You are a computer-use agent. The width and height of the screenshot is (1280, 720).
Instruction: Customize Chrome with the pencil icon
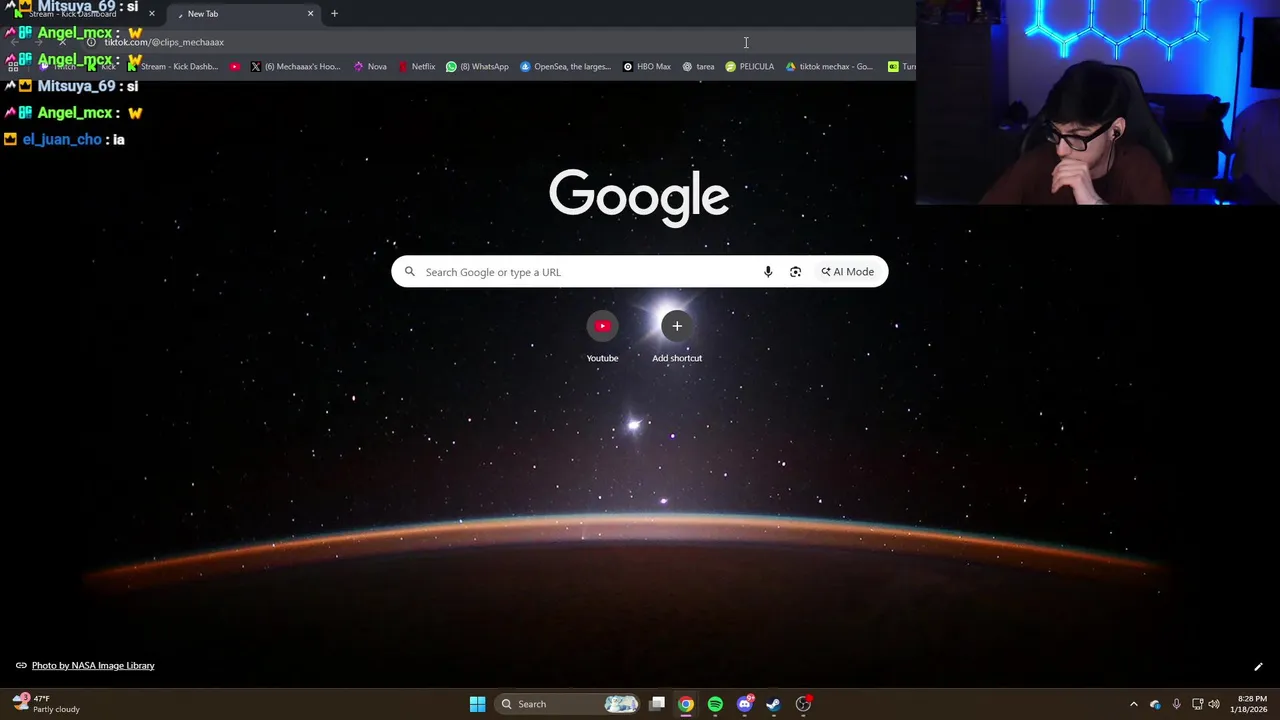tap(1258, 667)
